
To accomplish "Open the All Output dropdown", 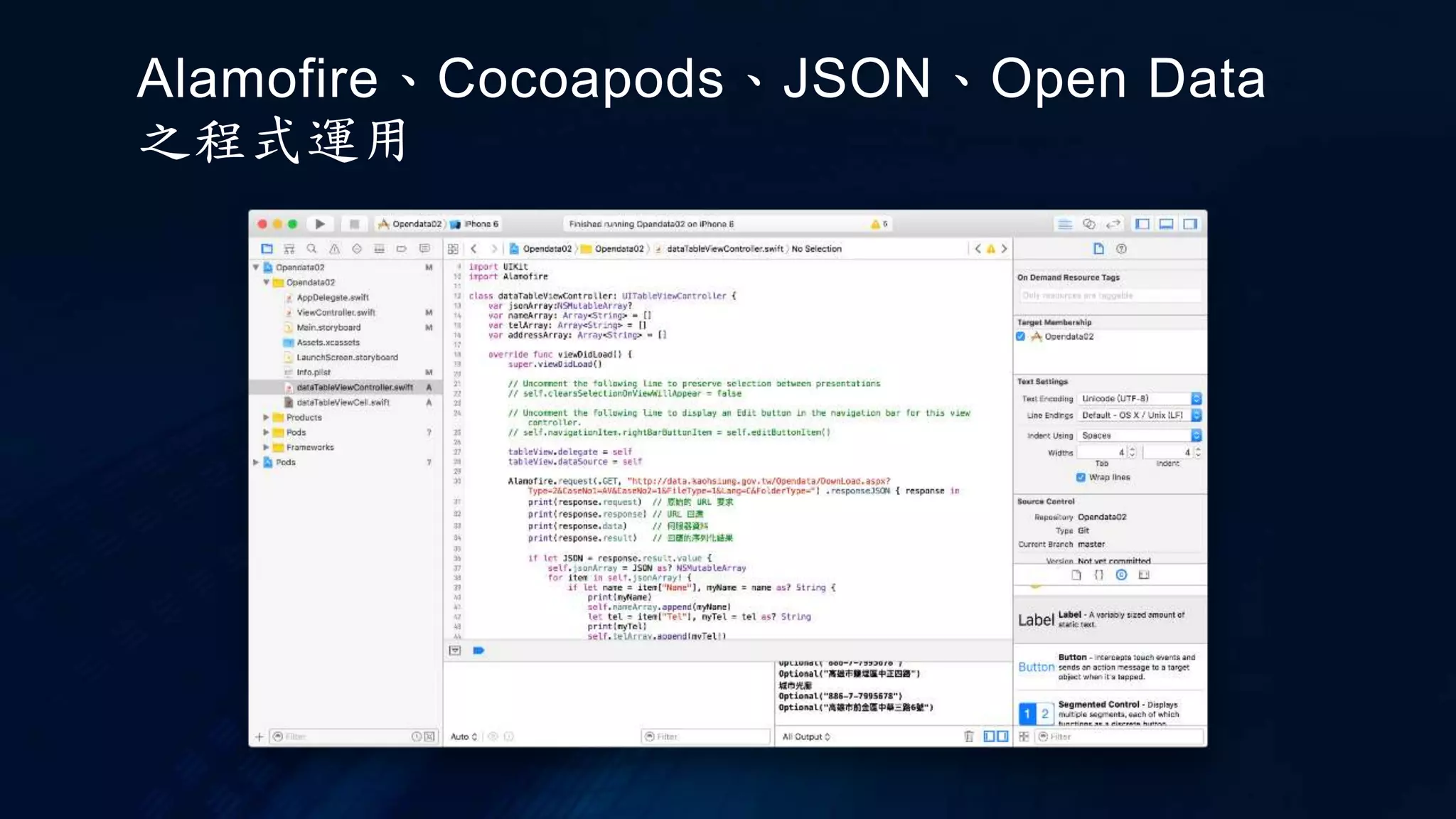I will point(806,737).
